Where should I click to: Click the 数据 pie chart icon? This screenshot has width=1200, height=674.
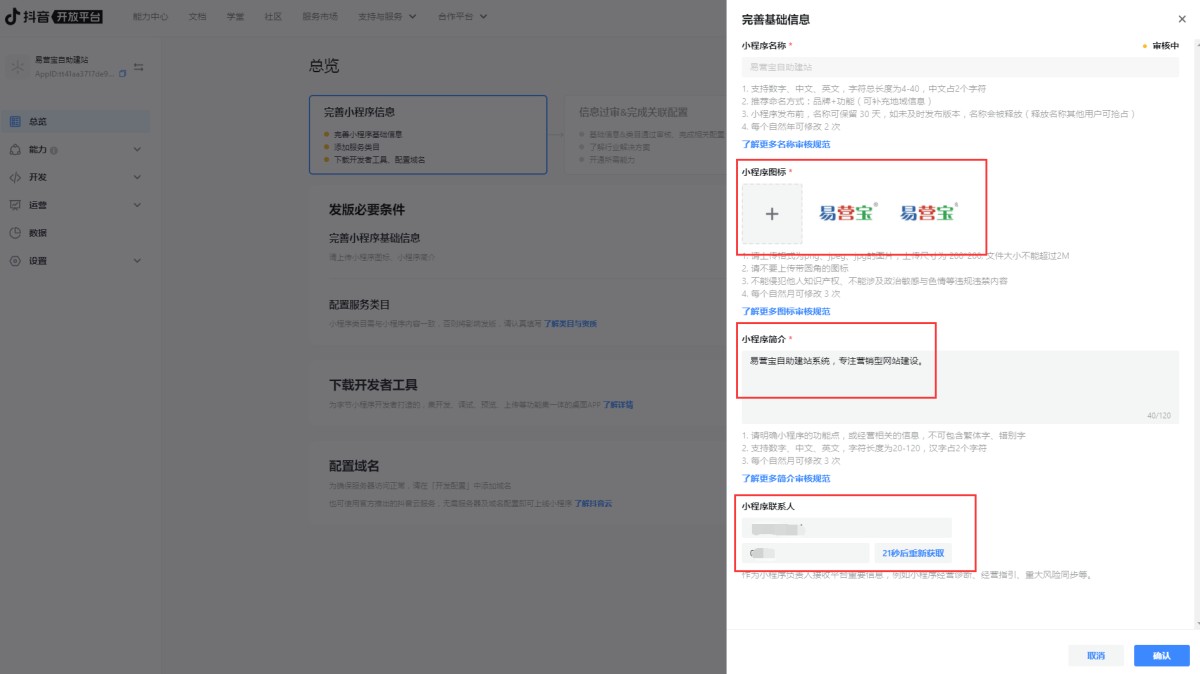(x=15, y=233)
